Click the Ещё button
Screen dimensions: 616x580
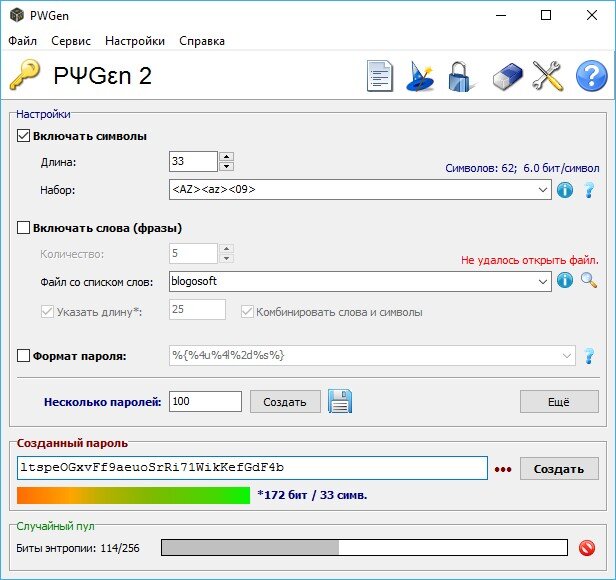pyautogui.click(x=559, y=402)
